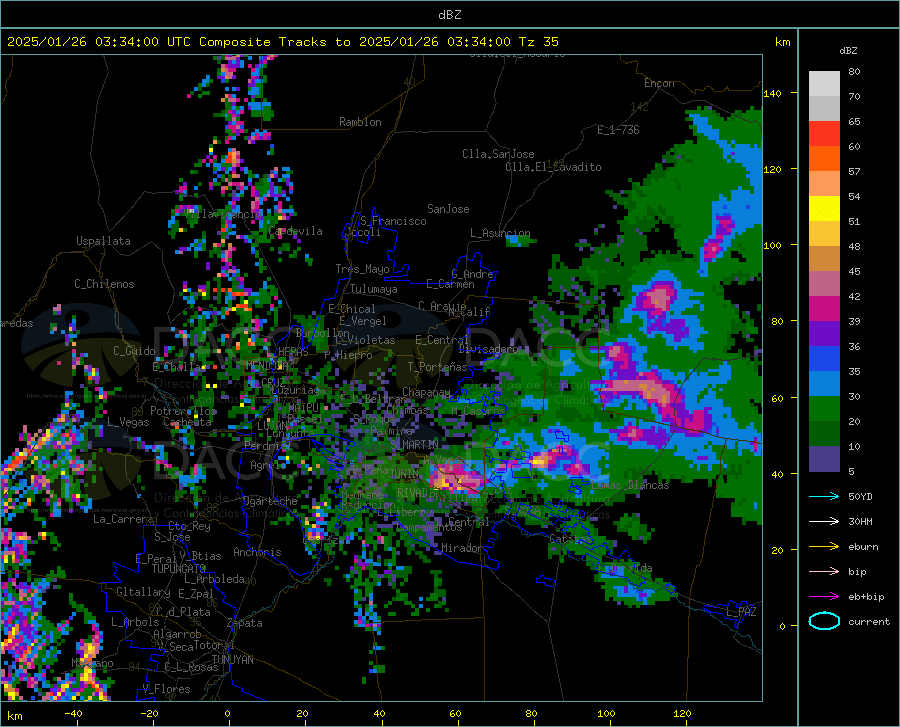This screenshot has height=727, width=900.
Task: Click the SanJose place label
Action: click(x=448, y=209)
